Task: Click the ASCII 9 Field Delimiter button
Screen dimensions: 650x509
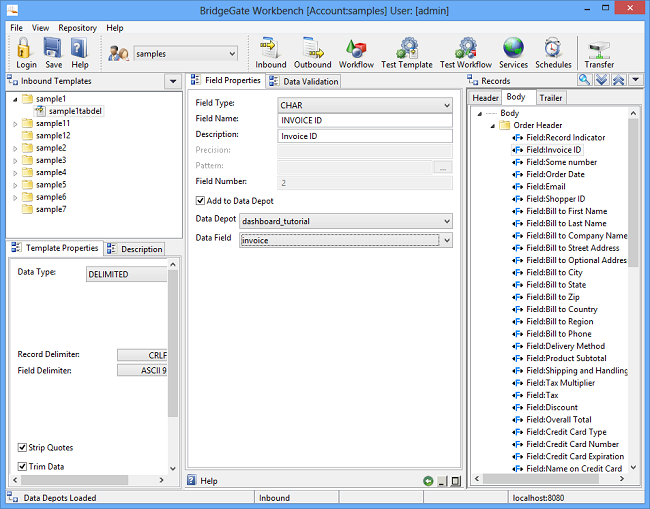Action: [x=142, y=370]
